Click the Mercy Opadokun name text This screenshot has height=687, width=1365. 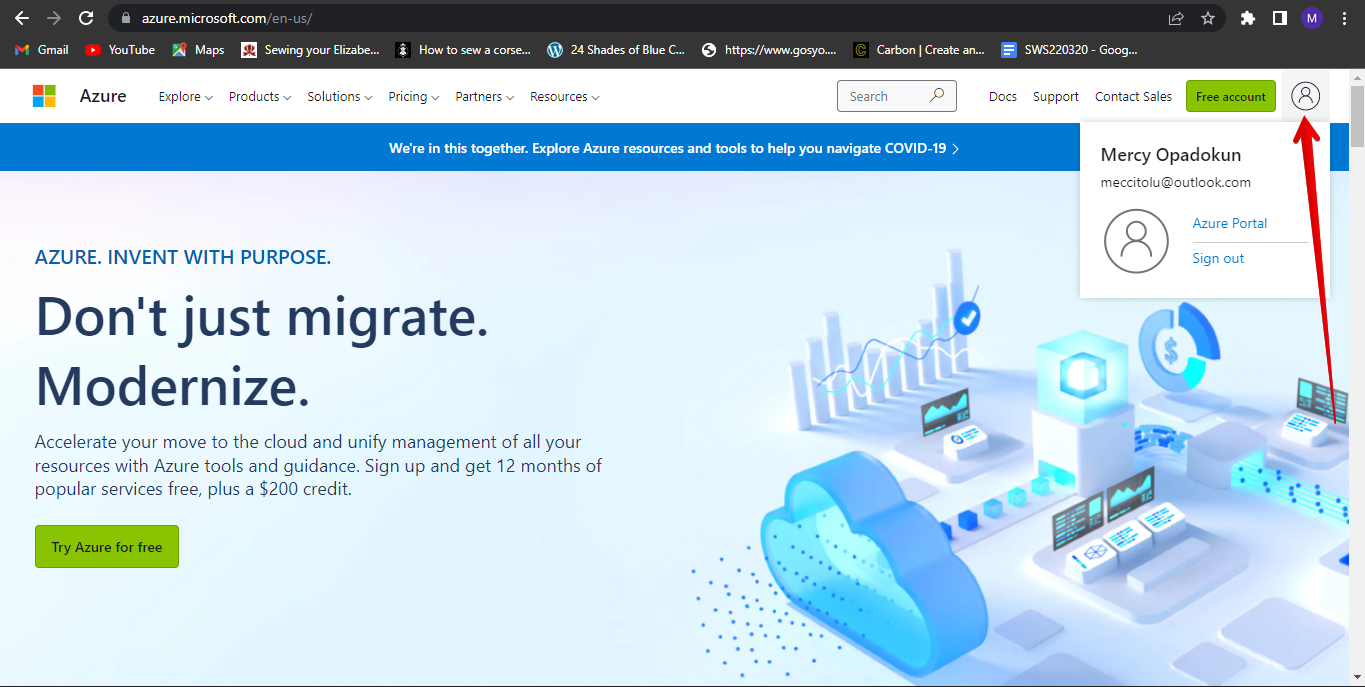[x=1171, y=155]
